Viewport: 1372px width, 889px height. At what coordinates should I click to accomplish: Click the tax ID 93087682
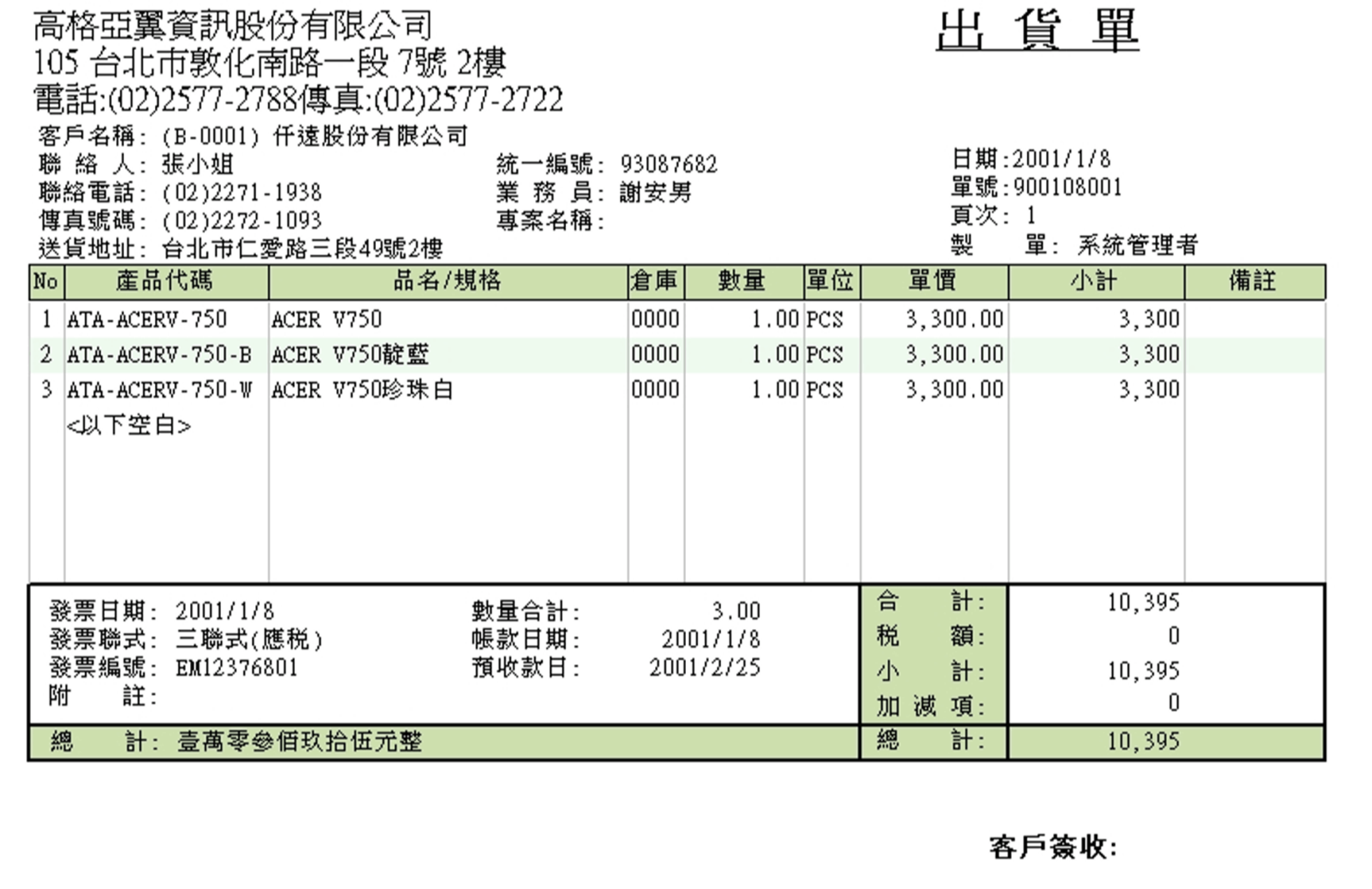[668, 164]
